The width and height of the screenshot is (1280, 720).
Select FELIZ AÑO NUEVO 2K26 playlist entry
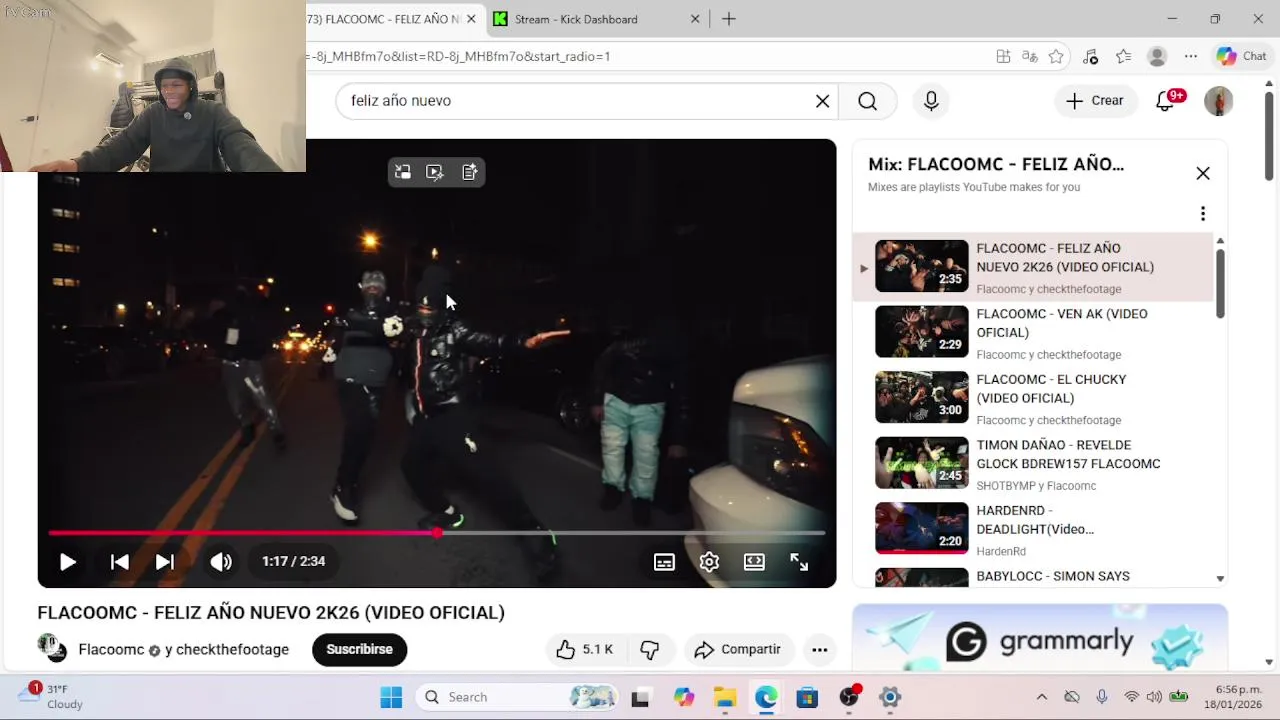tap(1033, 266)
